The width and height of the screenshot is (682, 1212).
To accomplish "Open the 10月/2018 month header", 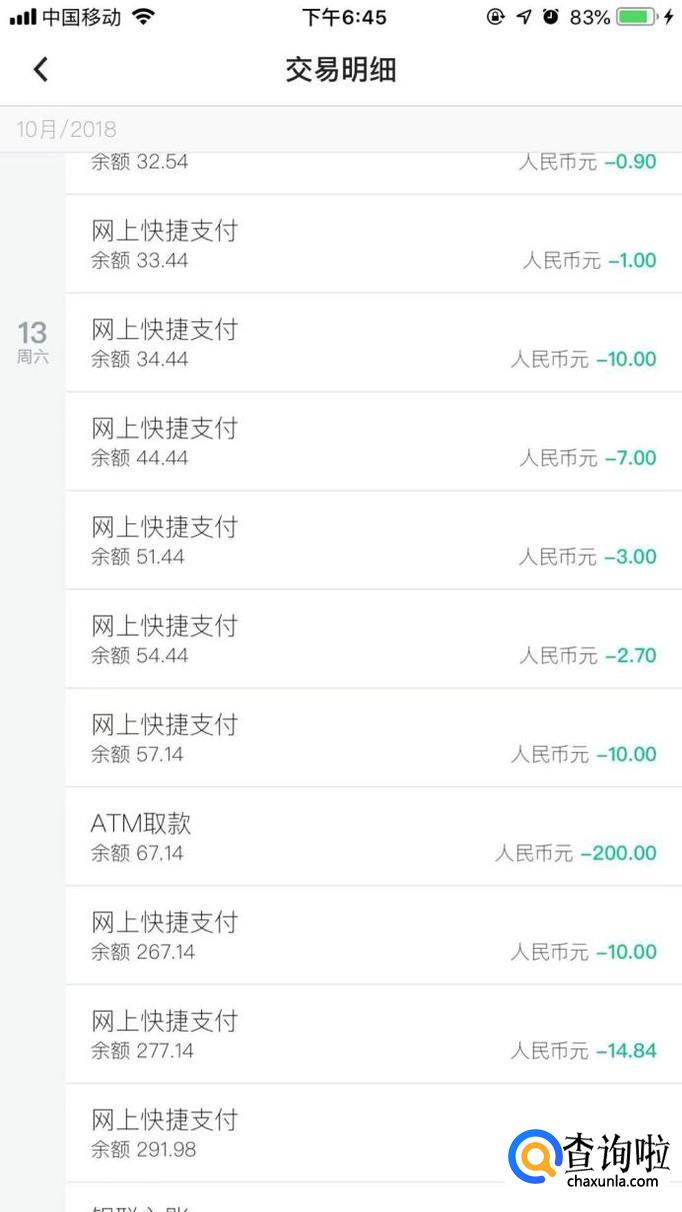I will (66, 129).
